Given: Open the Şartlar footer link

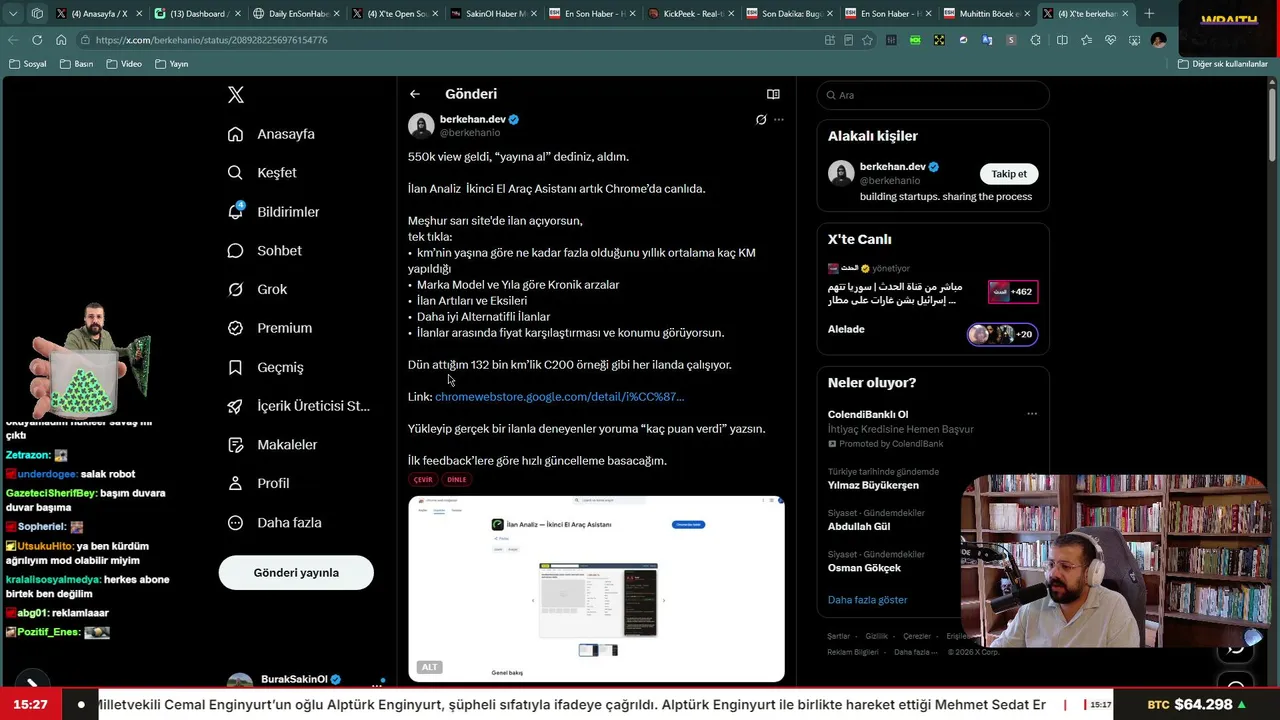Looking at the screenshot, I should [x=838, y=636].
